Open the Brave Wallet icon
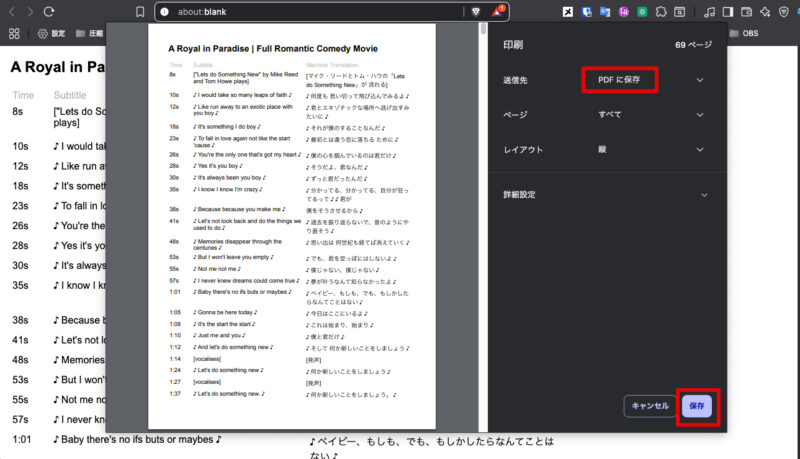The width and height of the screenshot is (800, 459). 746,12
